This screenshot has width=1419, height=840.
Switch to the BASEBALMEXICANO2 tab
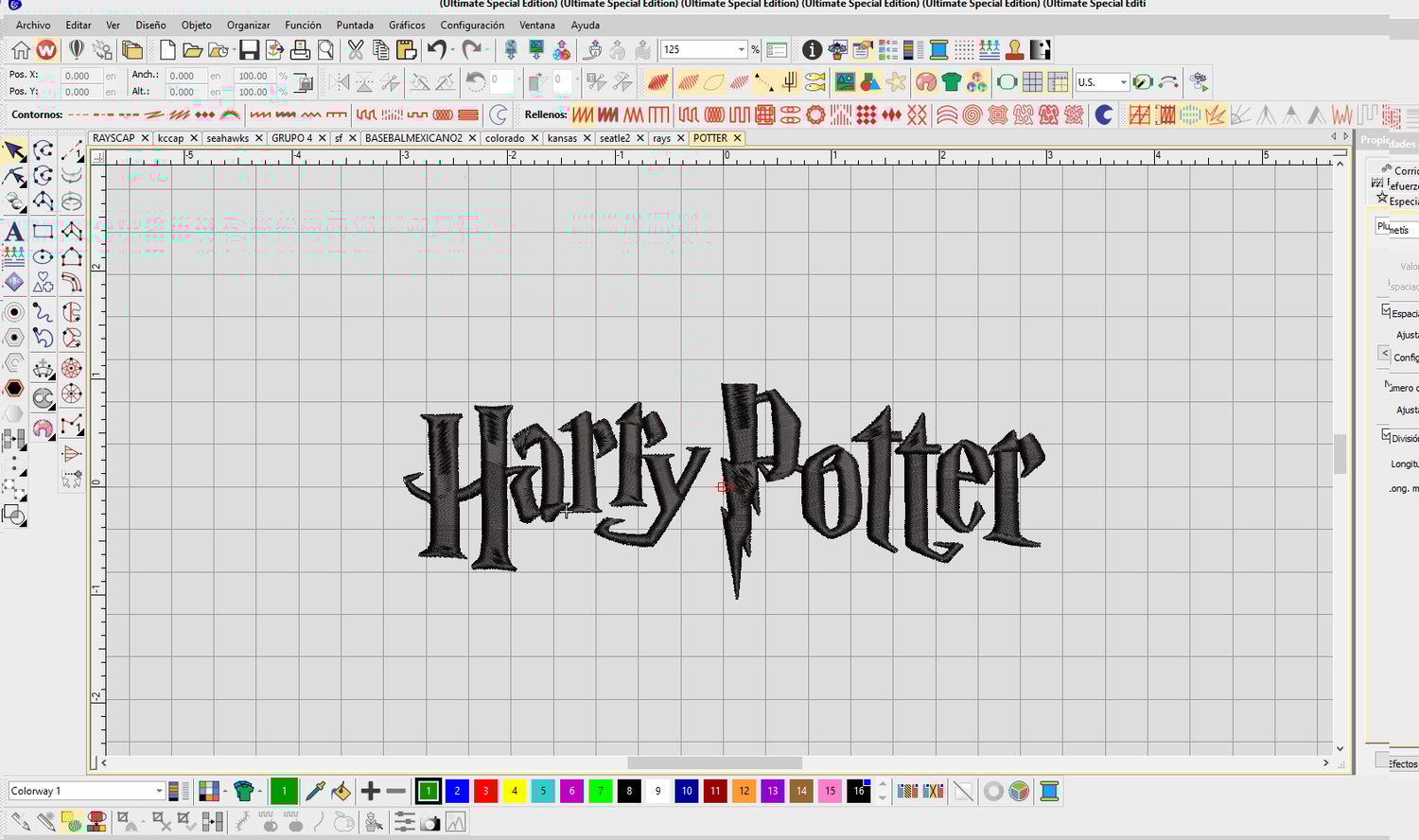pos(413,138)
